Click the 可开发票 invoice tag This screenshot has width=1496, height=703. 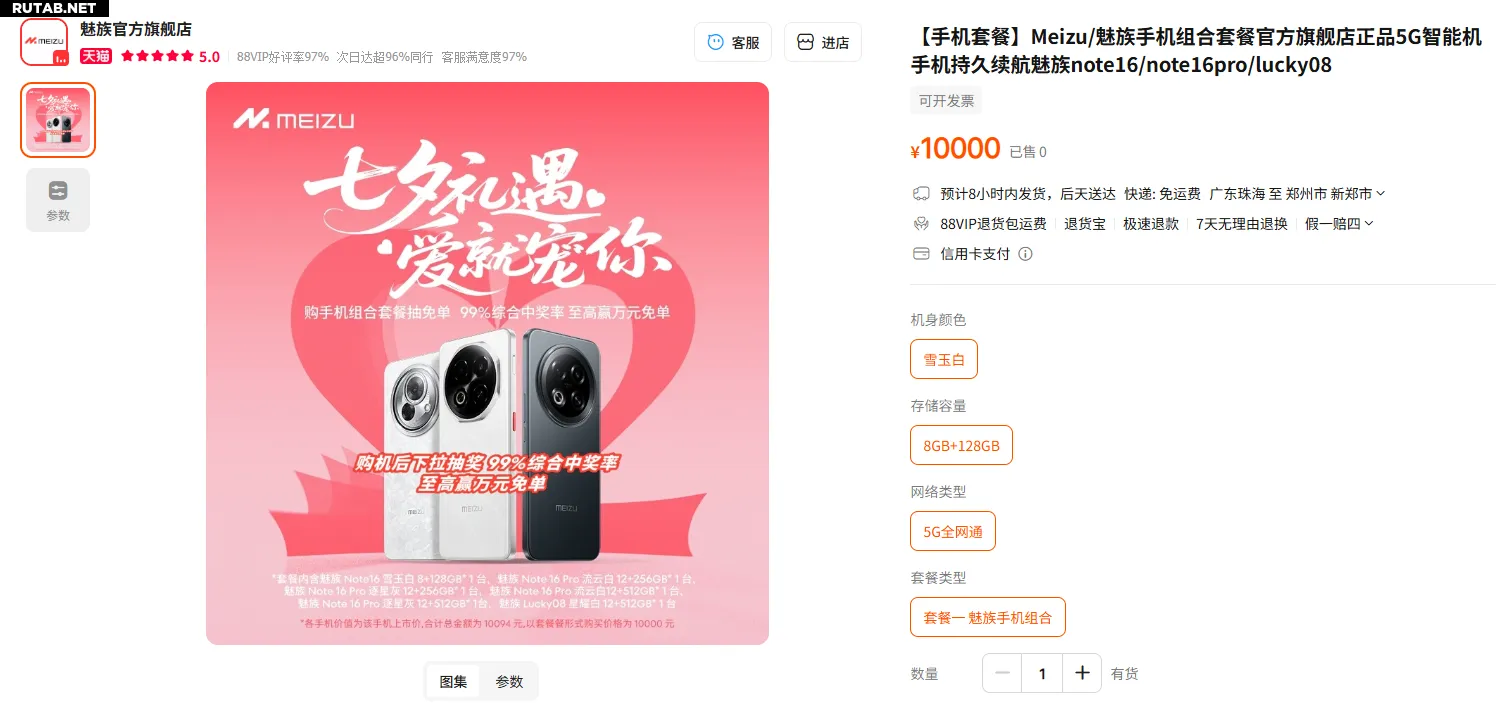tap(946, 101)
